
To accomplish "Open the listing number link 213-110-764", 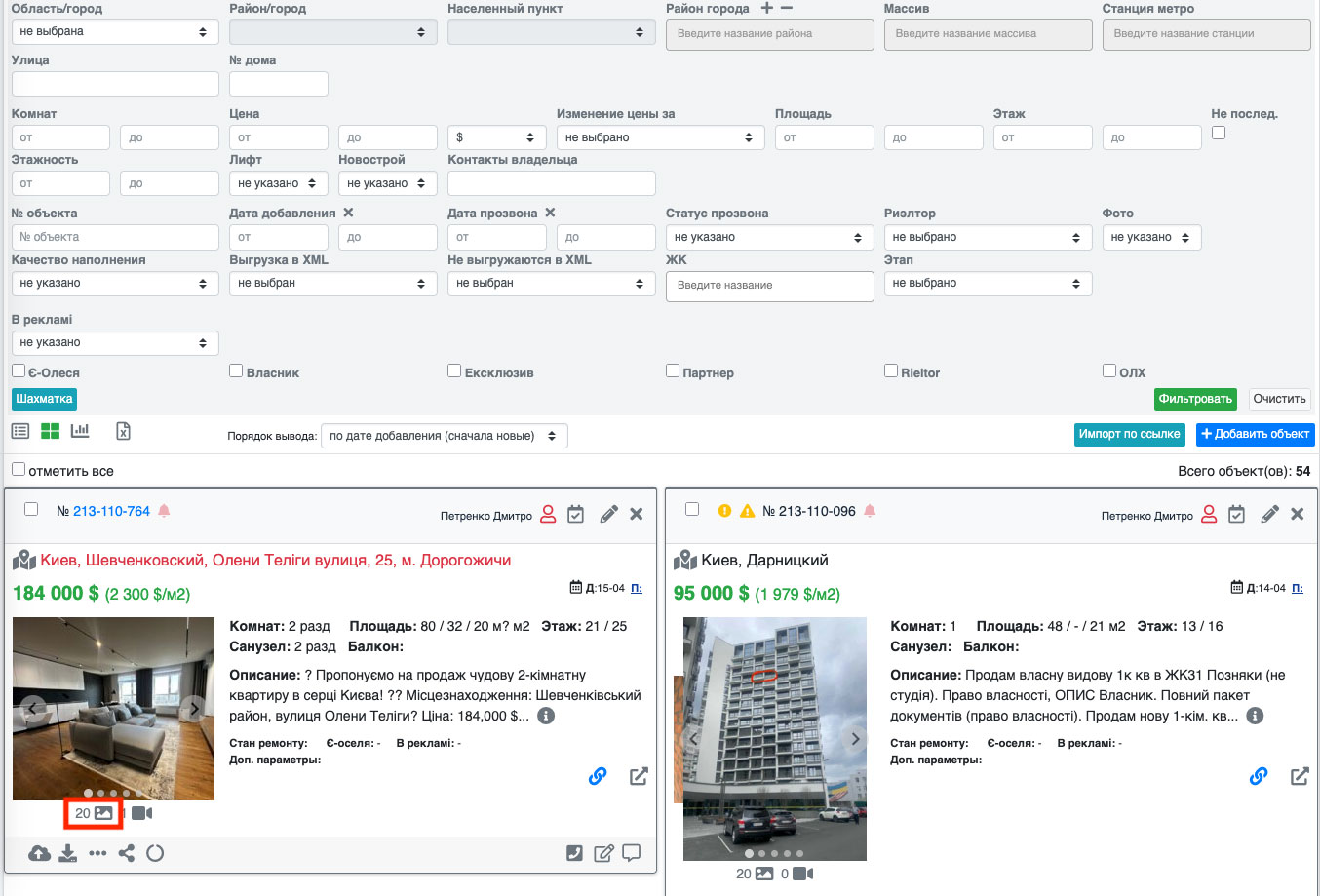I will click(x=111, y=511).
